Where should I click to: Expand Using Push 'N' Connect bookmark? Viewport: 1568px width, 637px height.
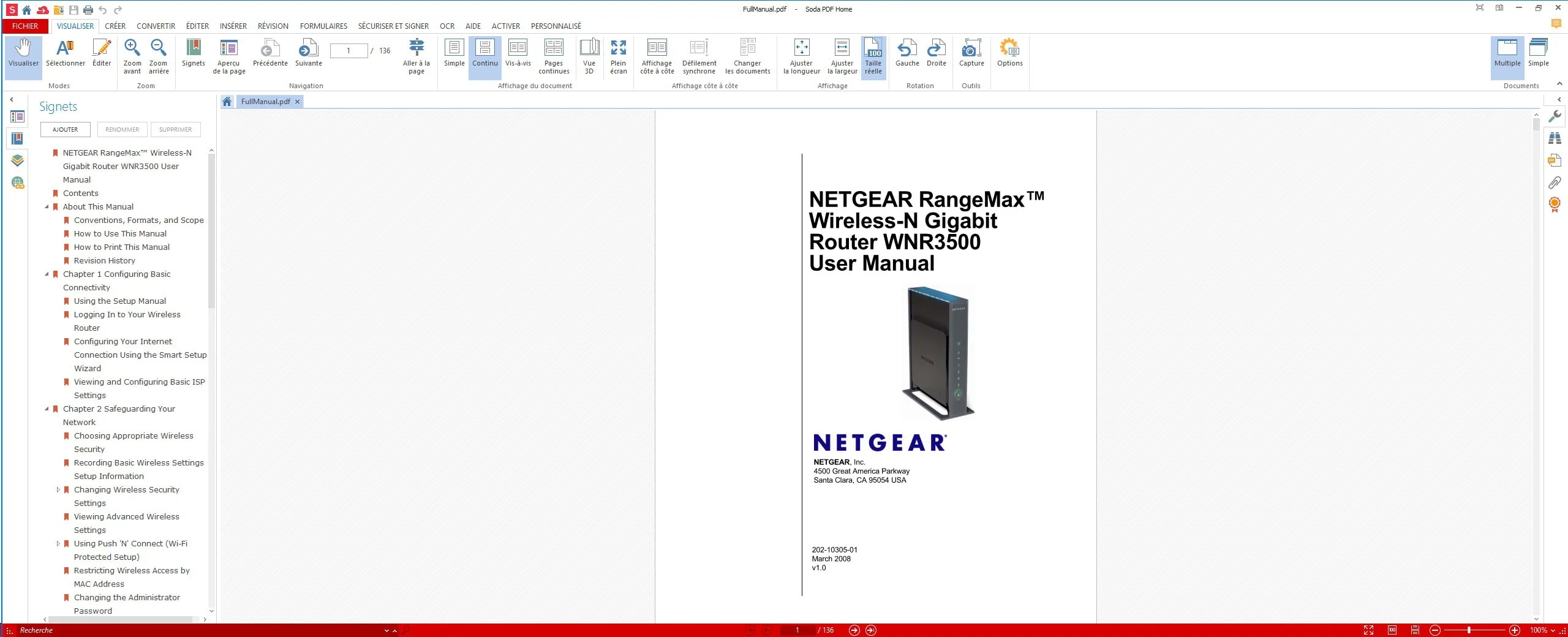[x=58, y=544]
